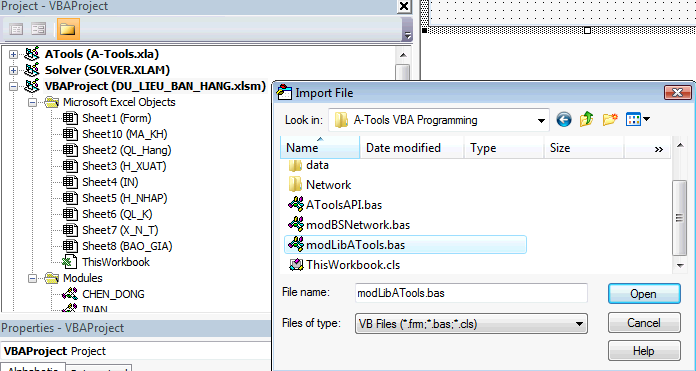
Task: Select Sheet3 (H_XUAT) worksheet object
Action: coord(124,166)
